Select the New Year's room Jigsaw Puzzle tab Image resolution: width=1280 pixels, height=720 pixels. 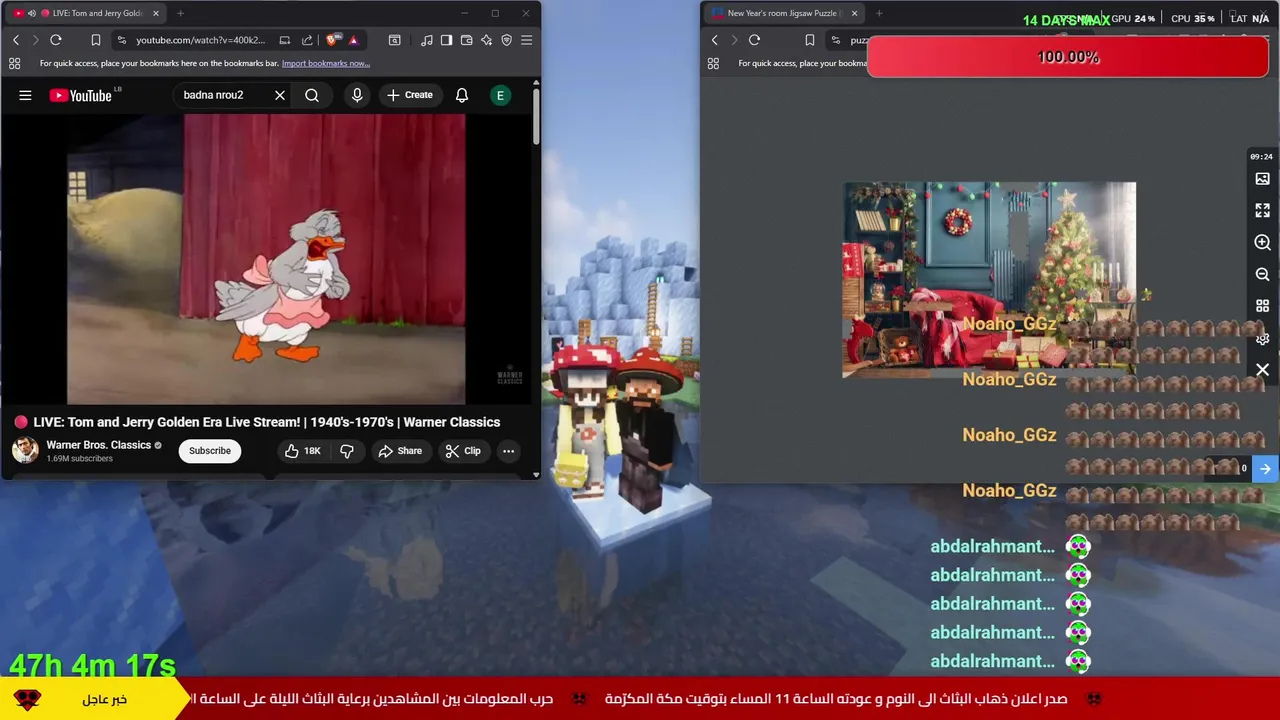click(783, 13)
